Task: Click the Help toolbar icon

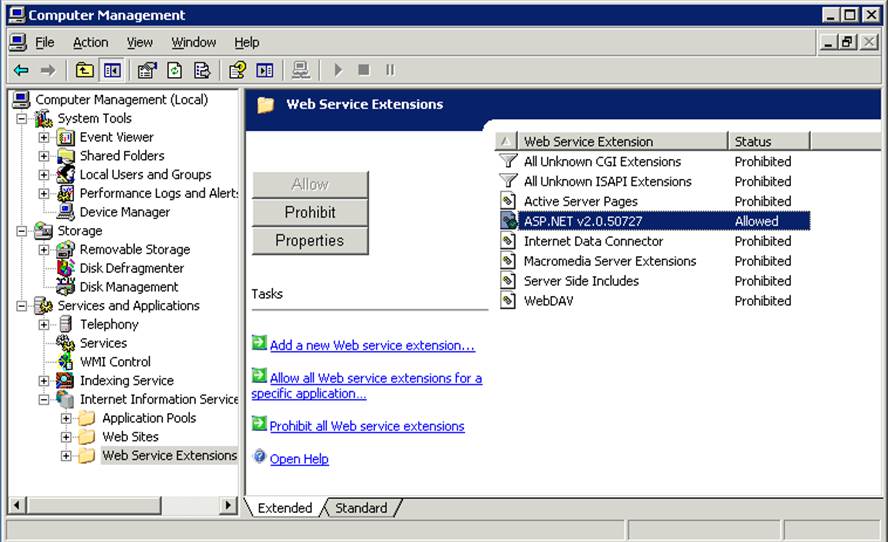Action: (237, 70)
